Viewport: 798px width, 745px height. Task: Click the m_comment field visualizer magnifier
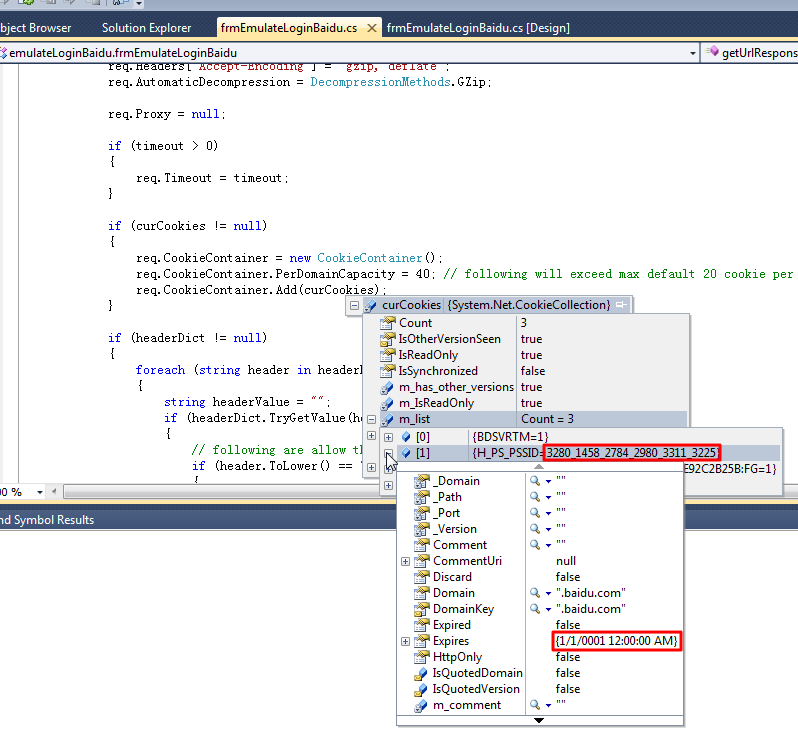click(x=535, y=705)
